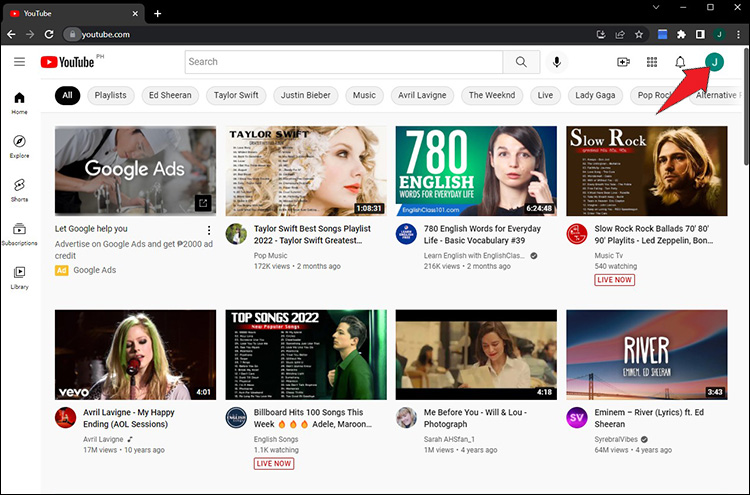The image size is (750, 495).
Task: Click the search magnifier button
Action: (521, 62)
